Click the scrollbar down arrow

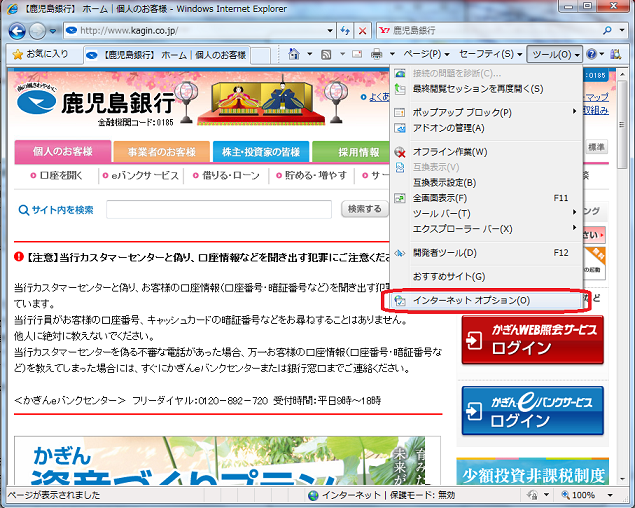(x=622, y=479)
